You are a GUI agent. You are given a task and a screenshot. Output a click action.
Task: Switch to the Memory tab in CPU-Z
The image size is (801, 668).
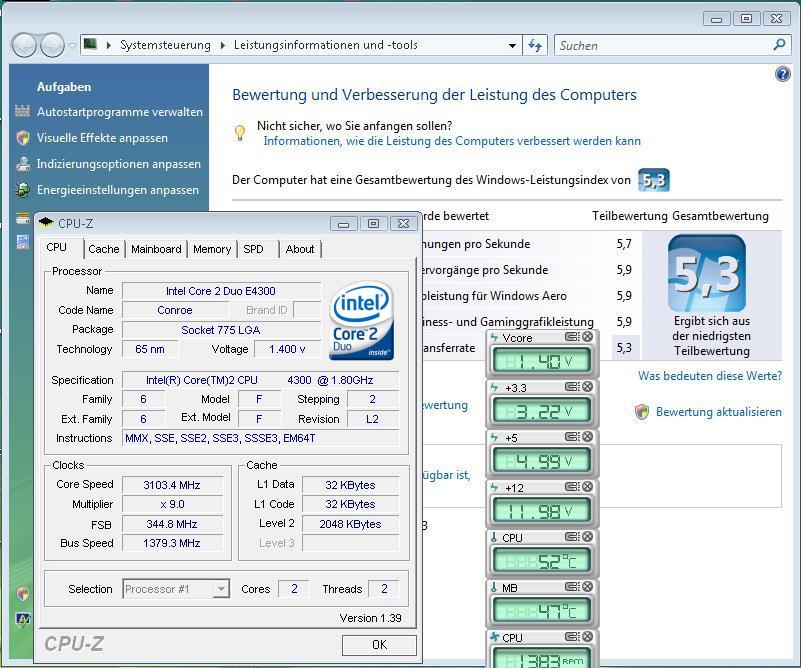point(212,249)
